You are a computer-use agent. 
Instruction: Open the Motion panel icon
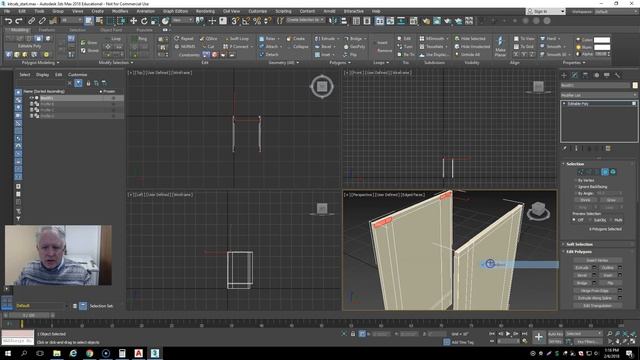coord(596,75)
